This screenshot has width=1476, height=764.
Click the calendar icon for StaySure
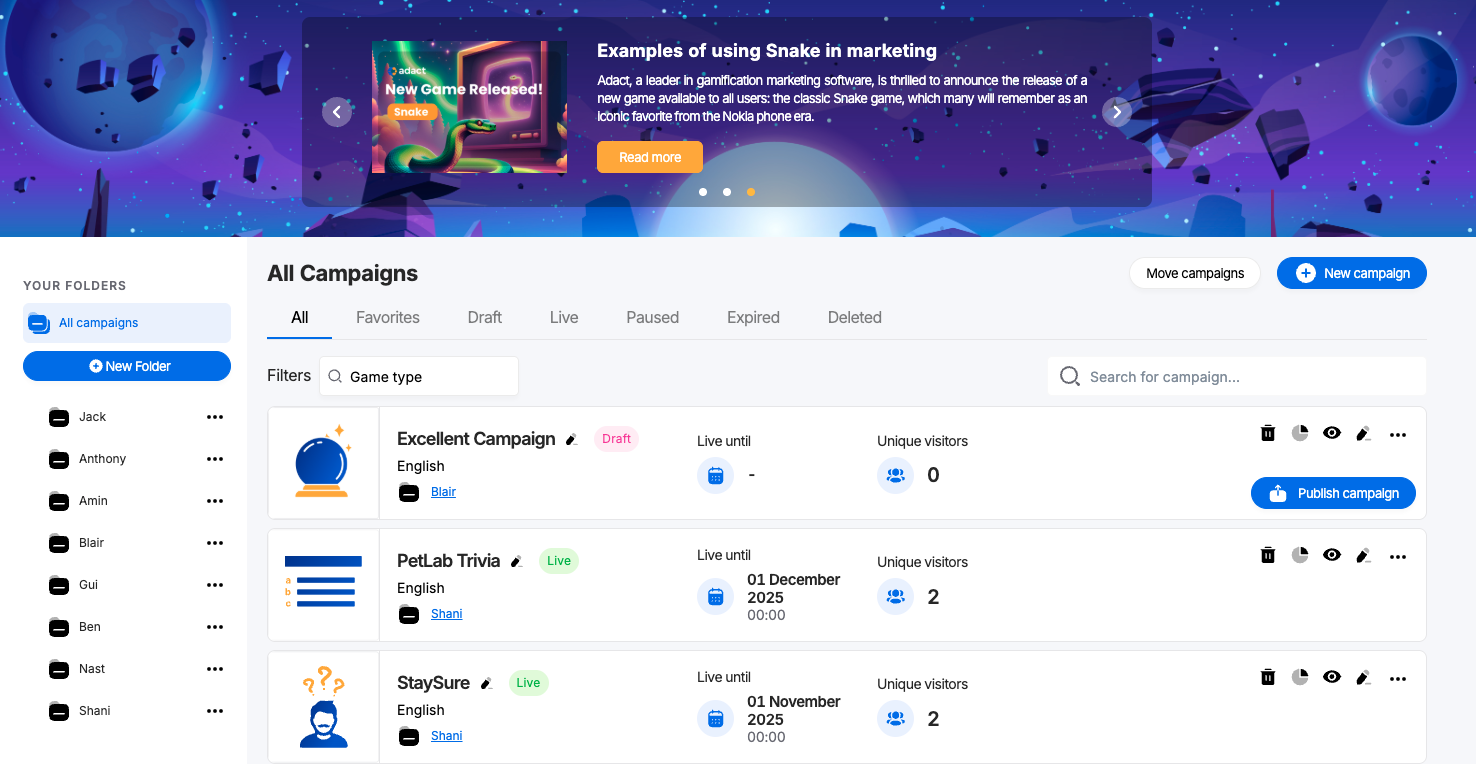[715, 719]
